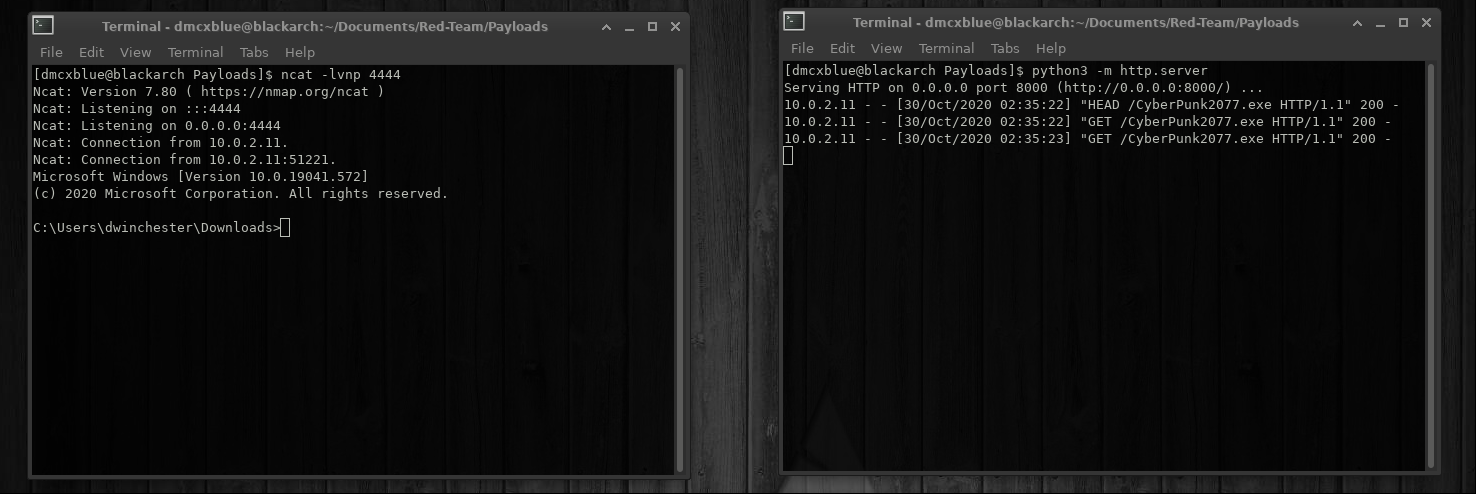Click the 02:35:23 GET CyberPunk2077.exe log line
The image size is (1476, 494).
pos(1088,139)
